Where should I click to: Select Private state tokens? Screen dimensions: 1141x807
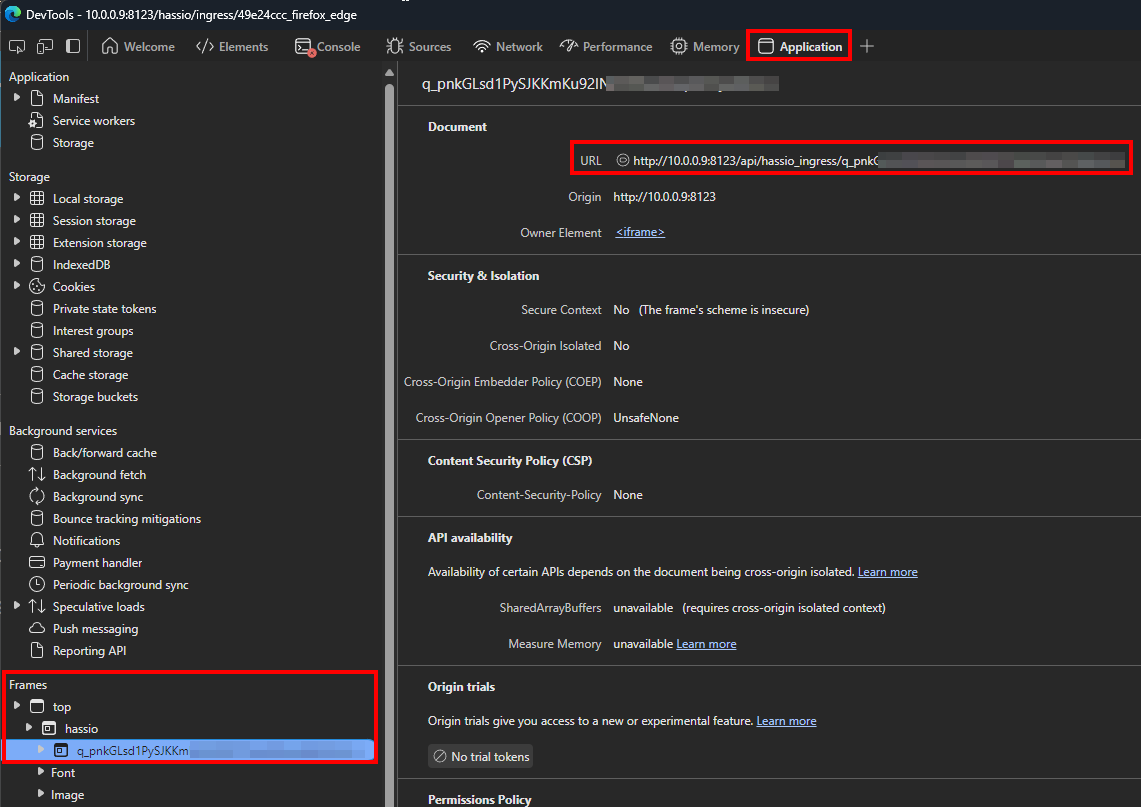tap(104, 309)
